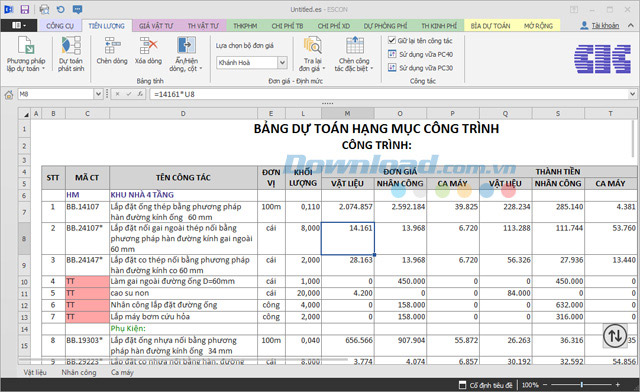The image size is (640, 392).
Task: Open the name box dropdown arrow
Action: click(x=98, y=94)
